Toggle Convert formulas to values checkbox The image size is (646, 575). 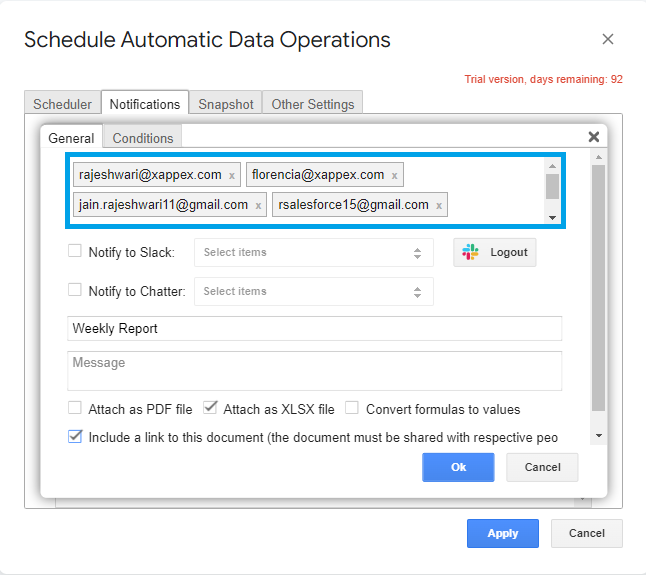[352, 408]
